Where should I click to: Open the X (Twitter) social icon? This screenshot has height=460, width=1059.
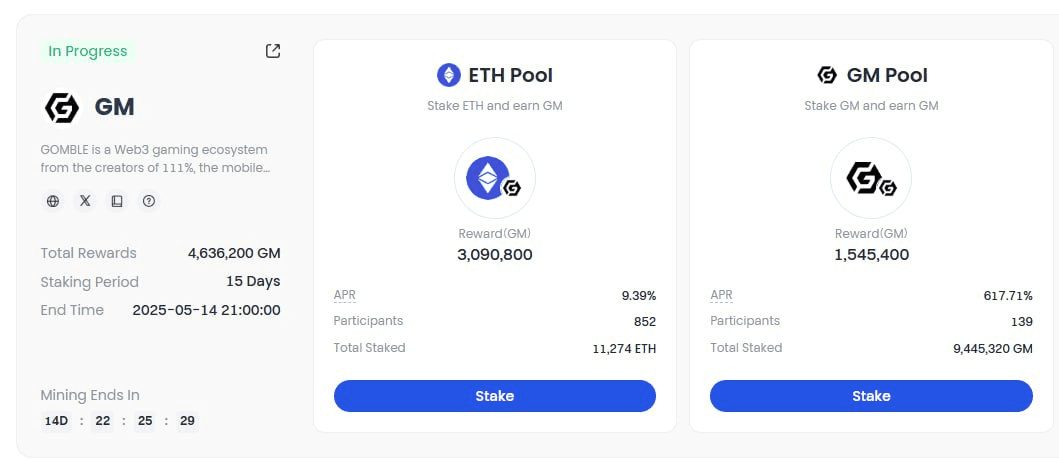tap(85, 201)
